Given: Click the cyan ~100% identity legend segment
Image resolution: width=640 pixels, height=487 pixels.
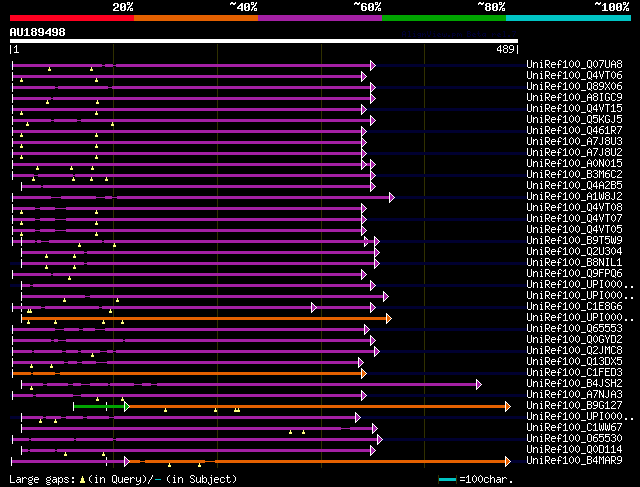Looking at the screenshot, I should click(569, 18).
